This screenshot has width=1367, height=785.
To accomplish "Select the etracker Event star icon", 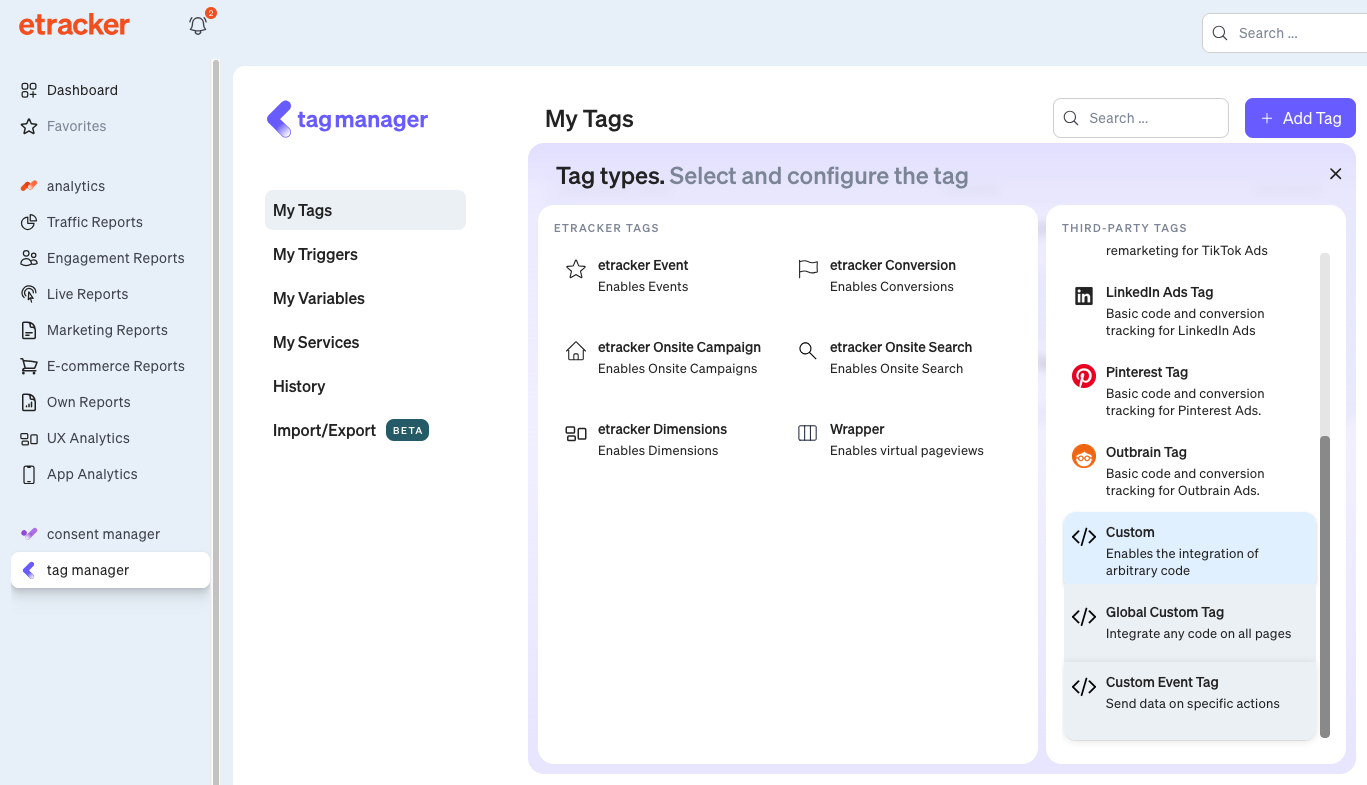I will tap(576, 269).
